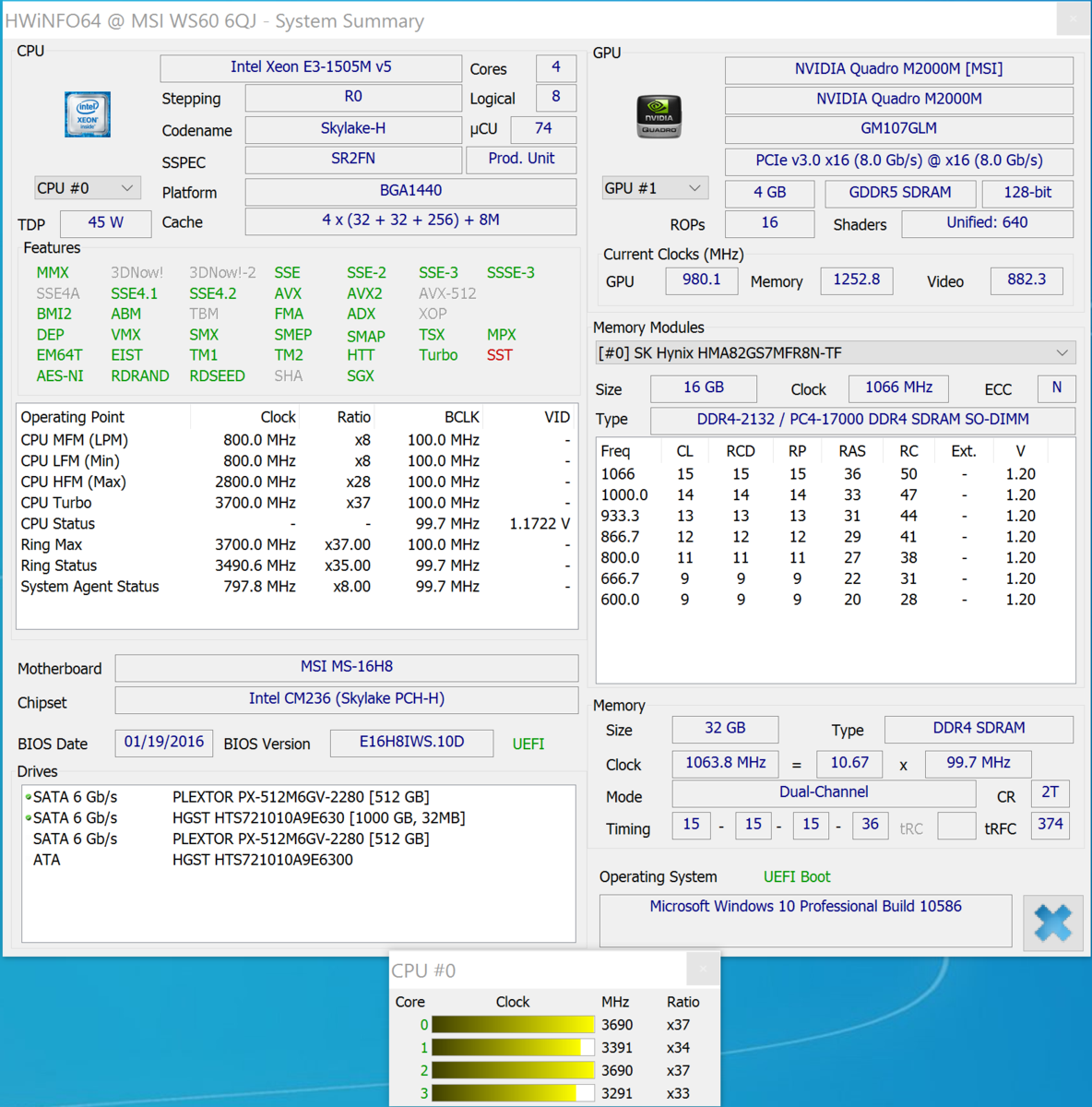Click the '1063.8 MHz' memory clock field
1092x1107 pixels.
click(725, 764)
